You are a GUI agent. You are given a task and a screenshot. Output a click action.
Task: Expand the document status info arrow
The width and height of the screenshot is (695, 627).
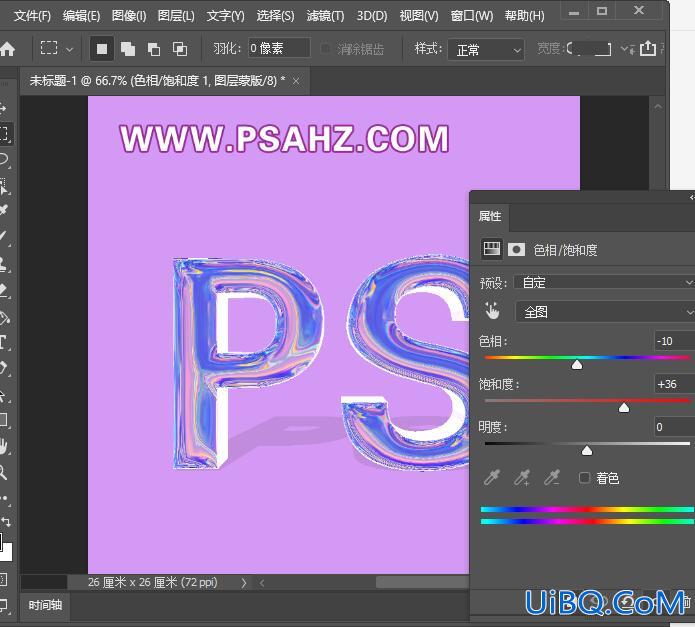click(244, 583)
